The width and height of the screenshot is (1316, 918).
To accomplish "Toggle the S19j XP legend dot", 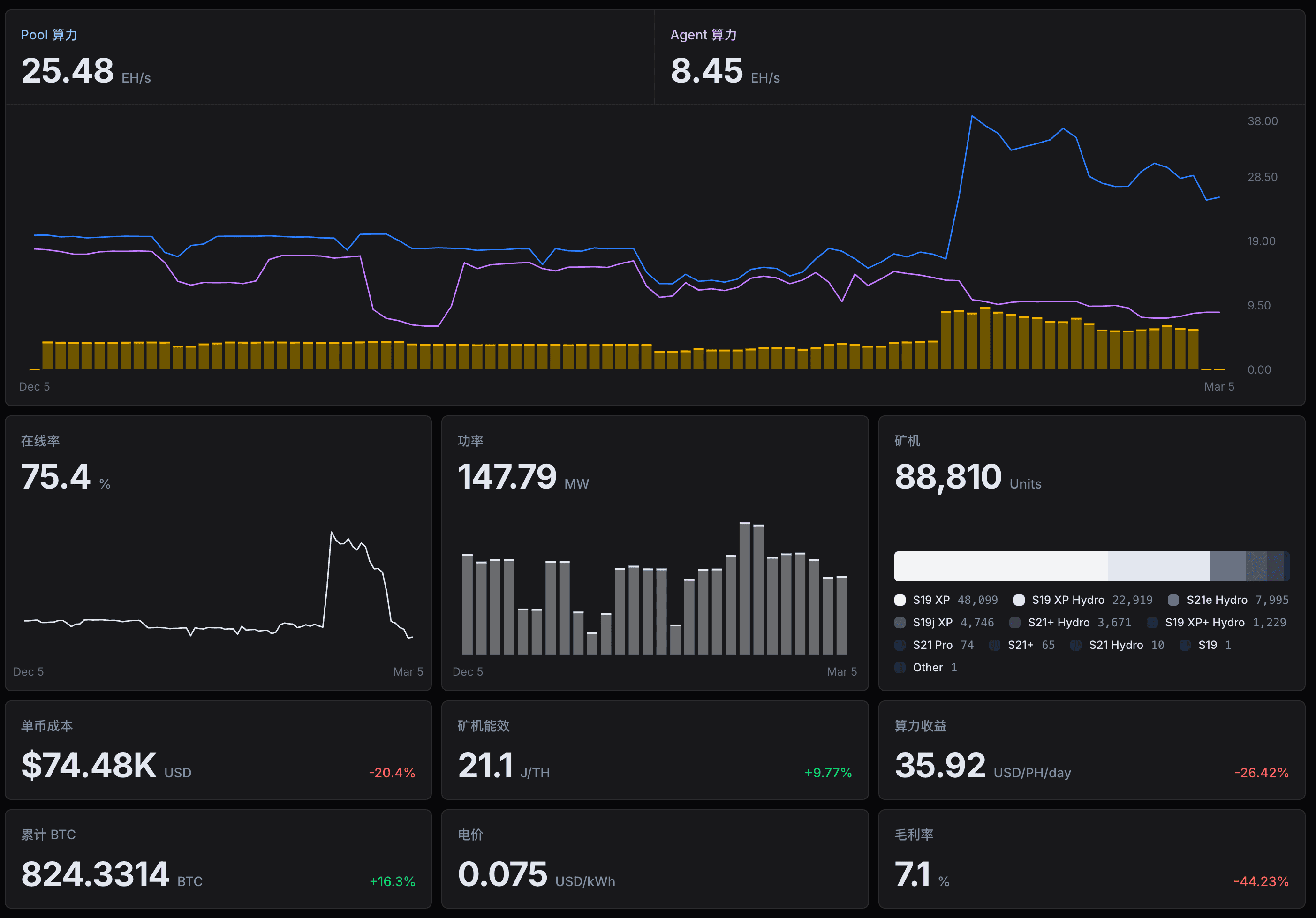I will pyautogui.click(x=900, y=622).
